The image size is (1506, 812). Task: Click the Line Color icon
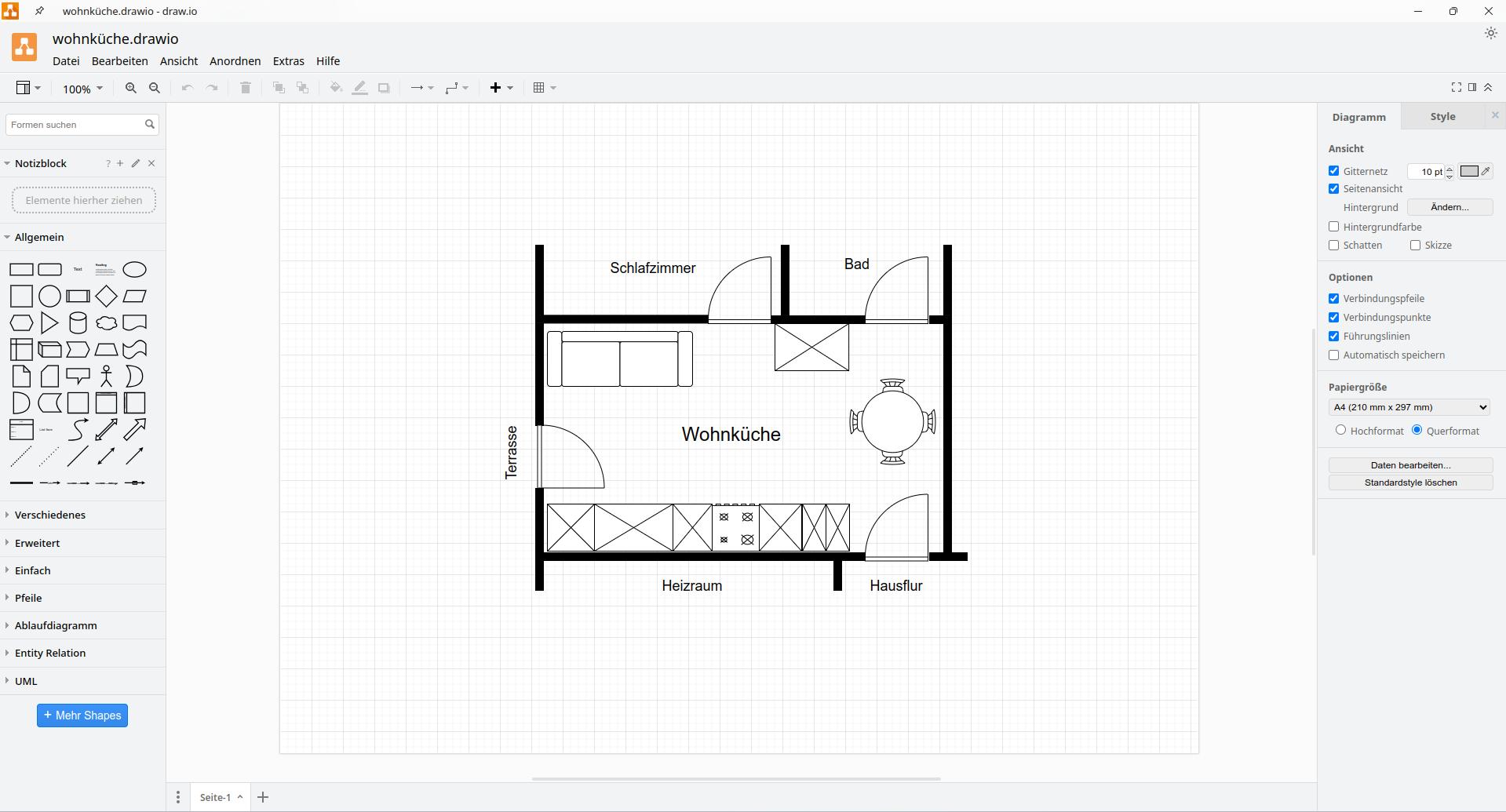(359, 87)
